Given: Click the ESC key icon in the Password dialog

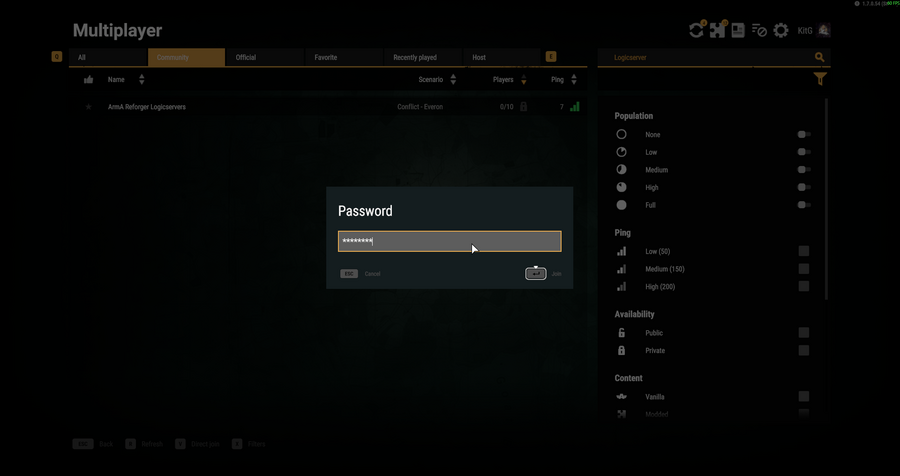Looking at the screenshot, I should 348,274.
